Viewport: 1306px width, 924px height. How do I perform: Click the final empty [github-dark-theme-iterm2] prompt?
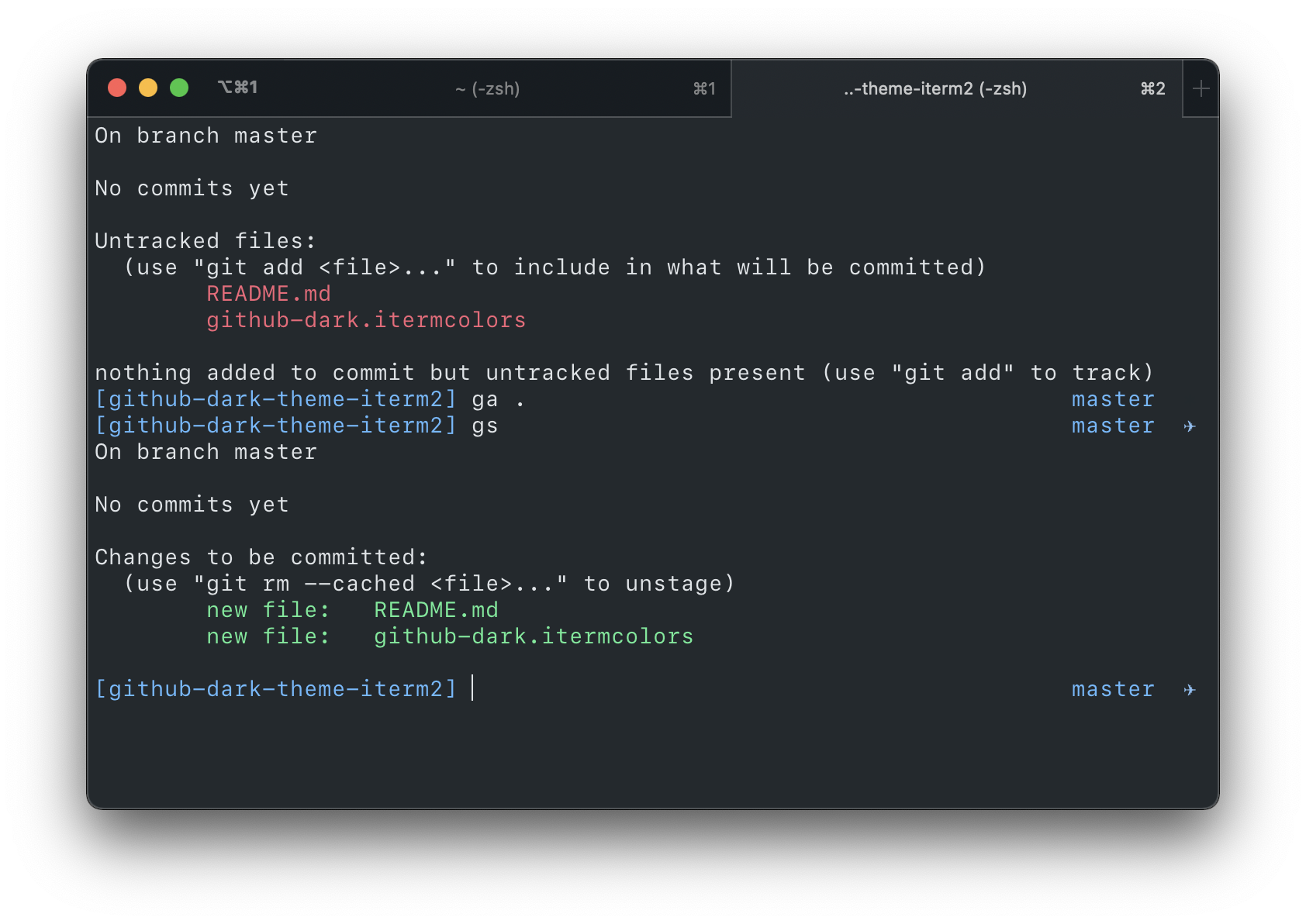276,689
